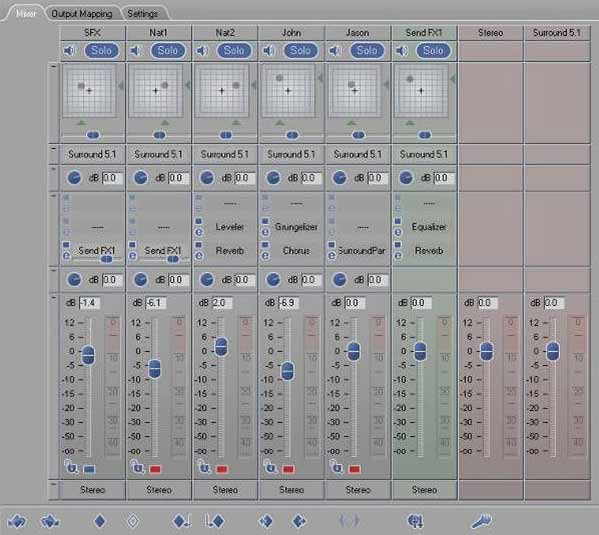The image size is (599, 535).
Task: Open Send FX1 Surround 5.1 output selector
Action: 424,154
